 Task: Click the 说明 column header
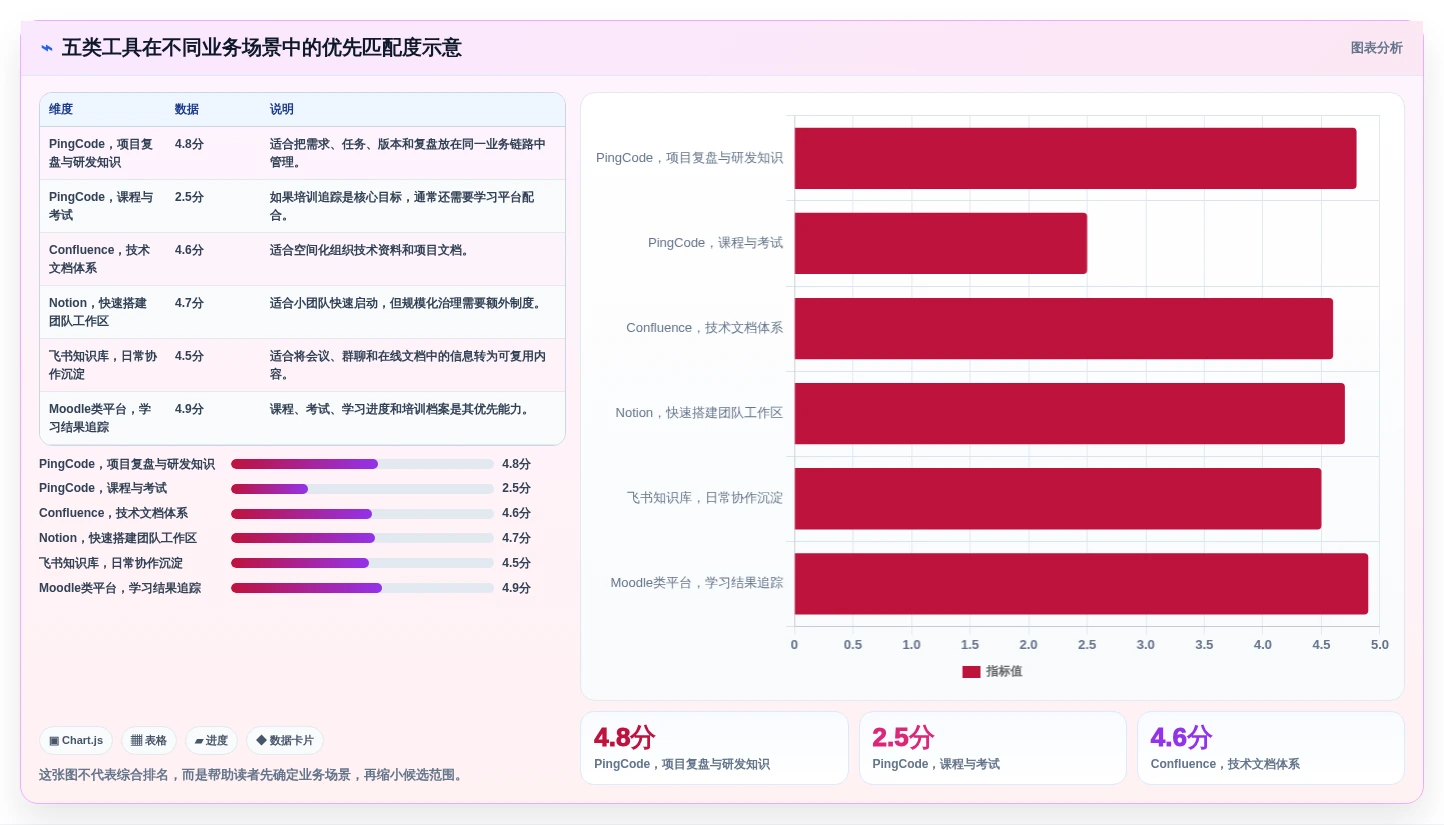click(282, 110)
